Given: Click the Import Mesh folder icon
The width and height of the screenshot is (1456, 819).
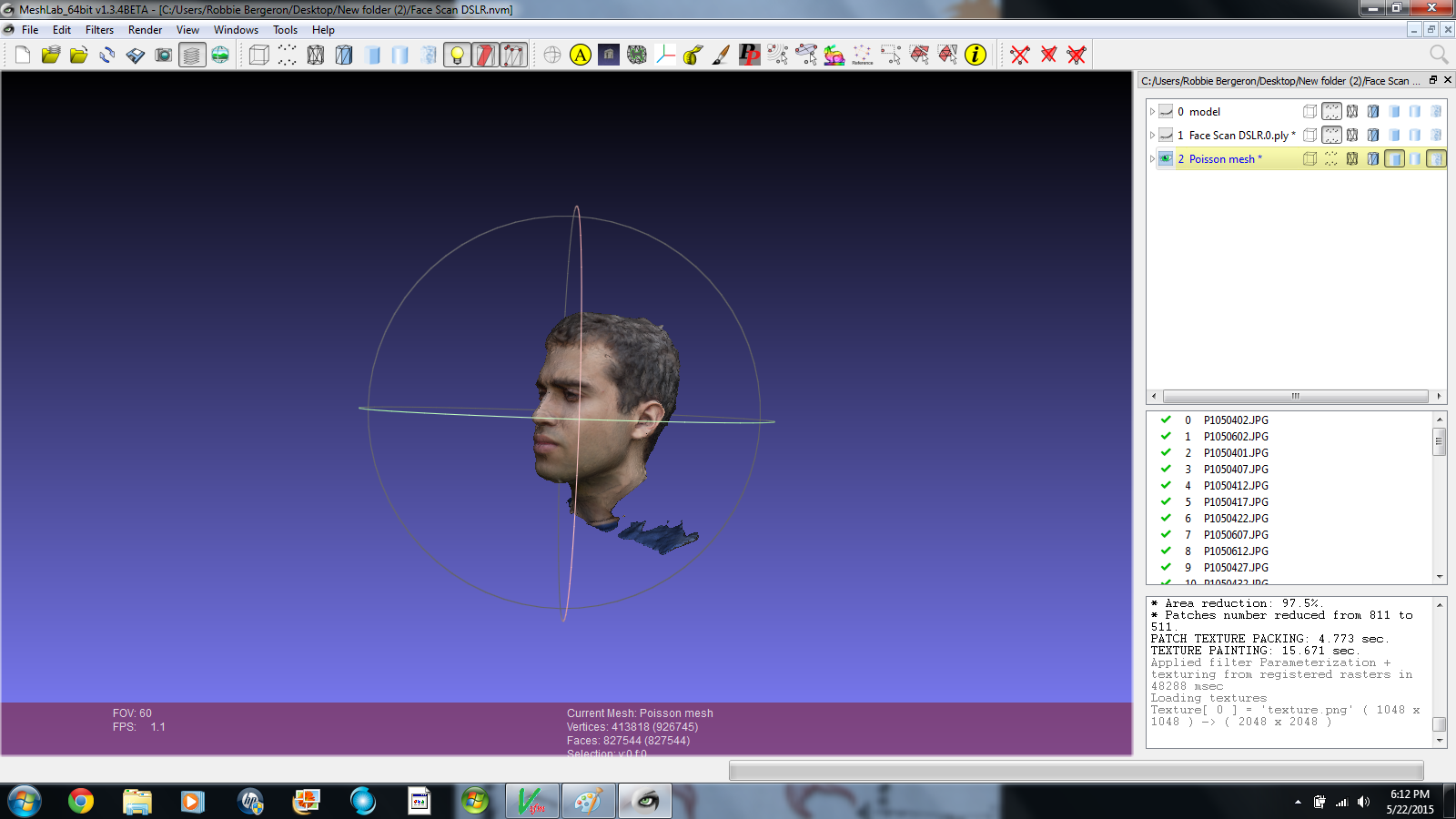Looking at the screenshot, I should (x=79, y=56).
